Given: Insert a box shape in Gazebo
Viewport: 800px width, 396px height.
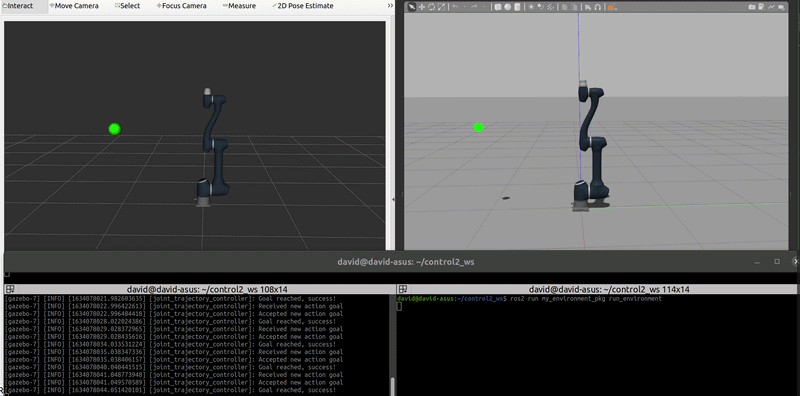Looking at the screenshot, I should [x=498, y=7].
